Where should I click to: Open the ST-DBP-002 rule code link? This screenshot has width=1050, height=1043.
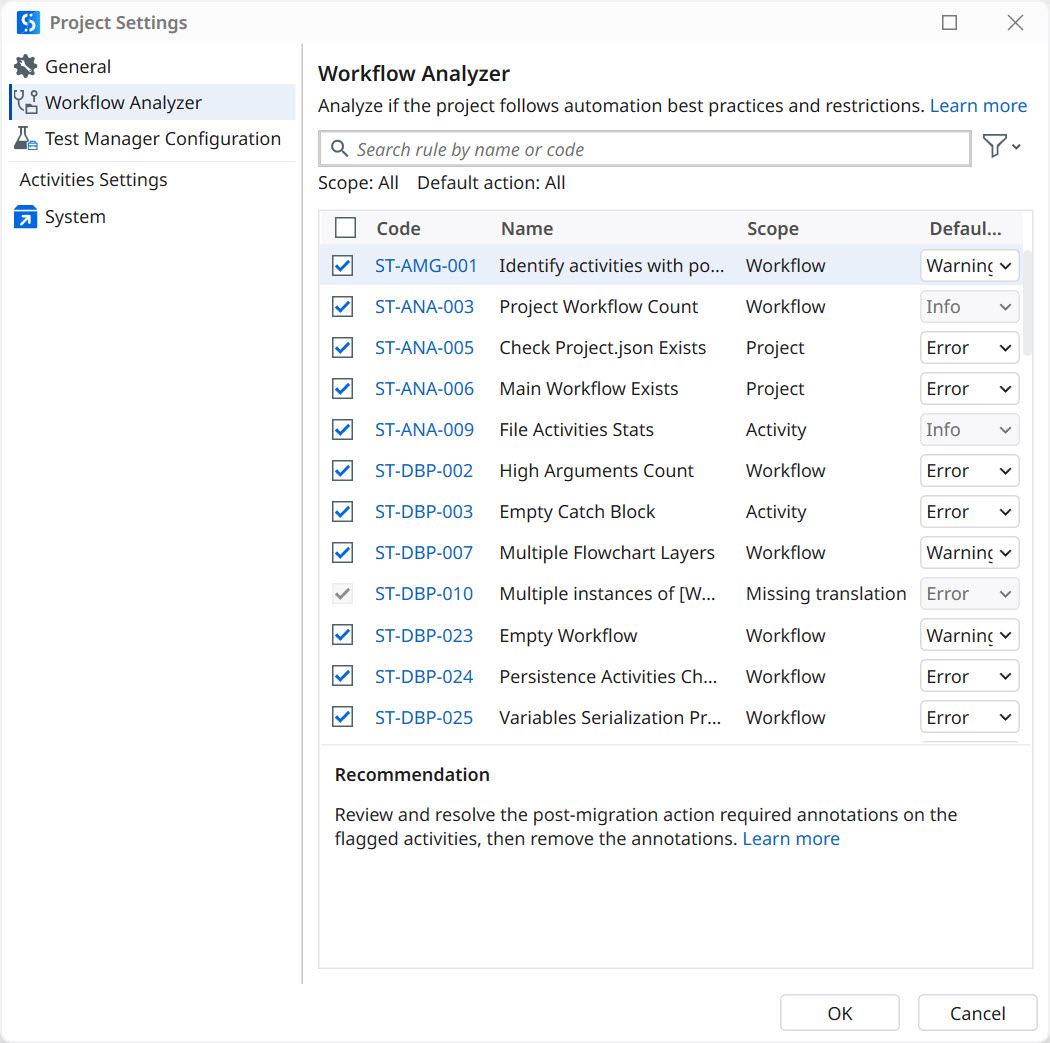(x=424, y=471)
